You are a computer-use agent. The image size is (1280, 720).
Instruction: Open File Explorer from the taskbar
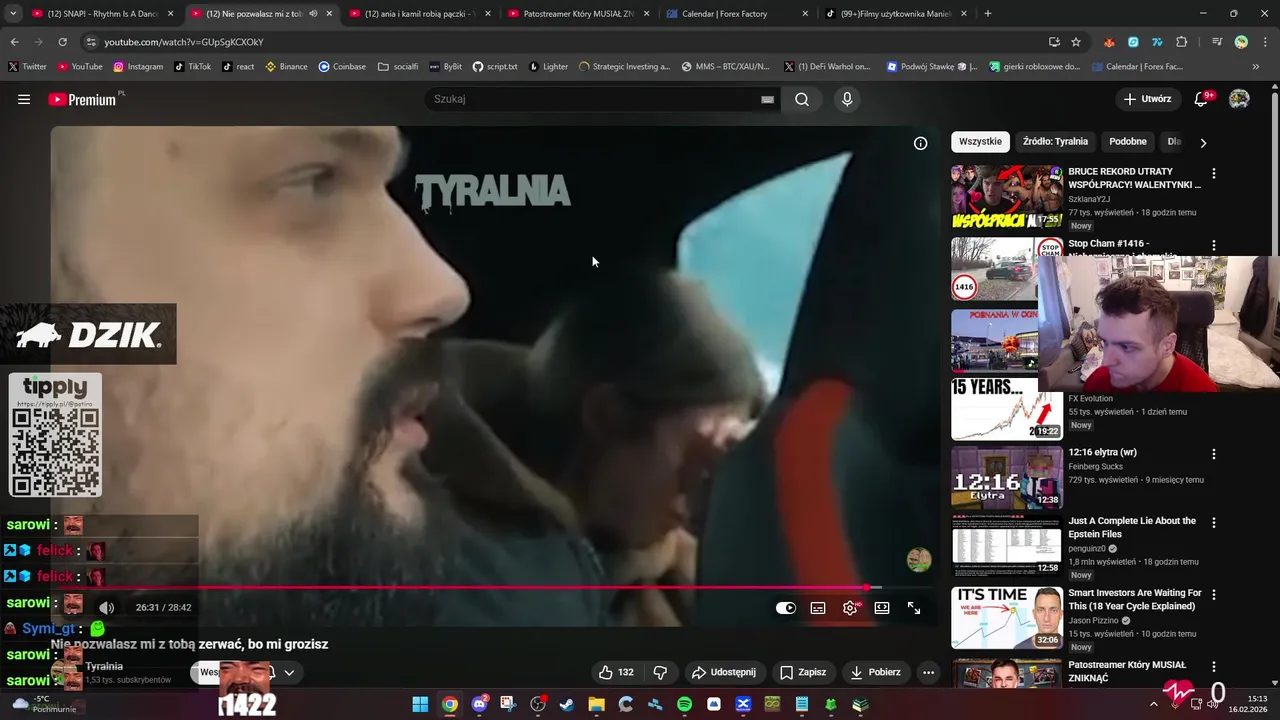click(596, 704)
